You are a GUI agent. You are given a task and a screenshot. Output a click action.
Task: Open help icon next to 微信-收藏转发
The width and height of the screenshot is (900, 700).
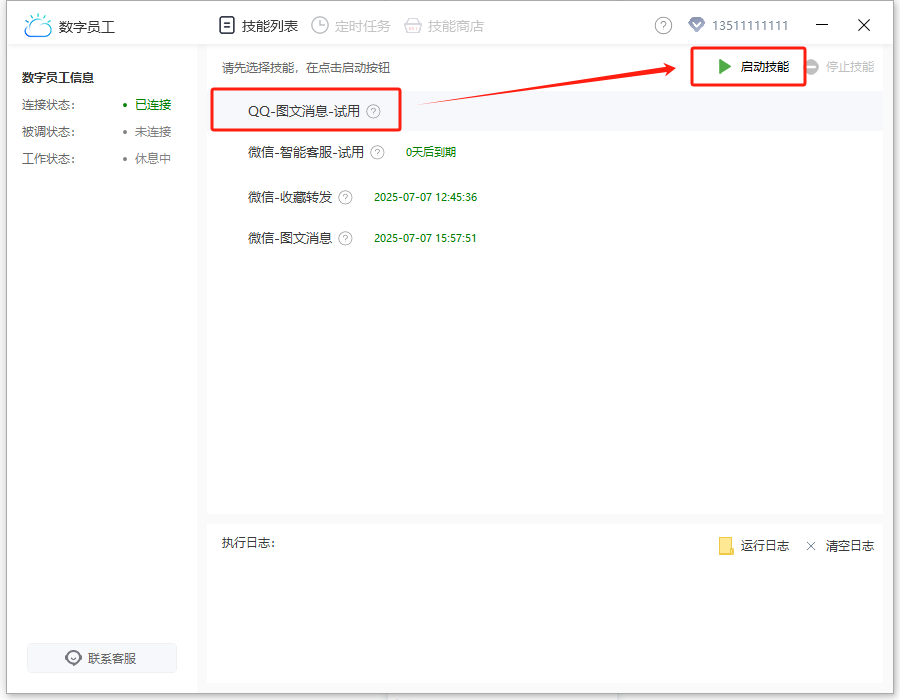tap(345, 197)
